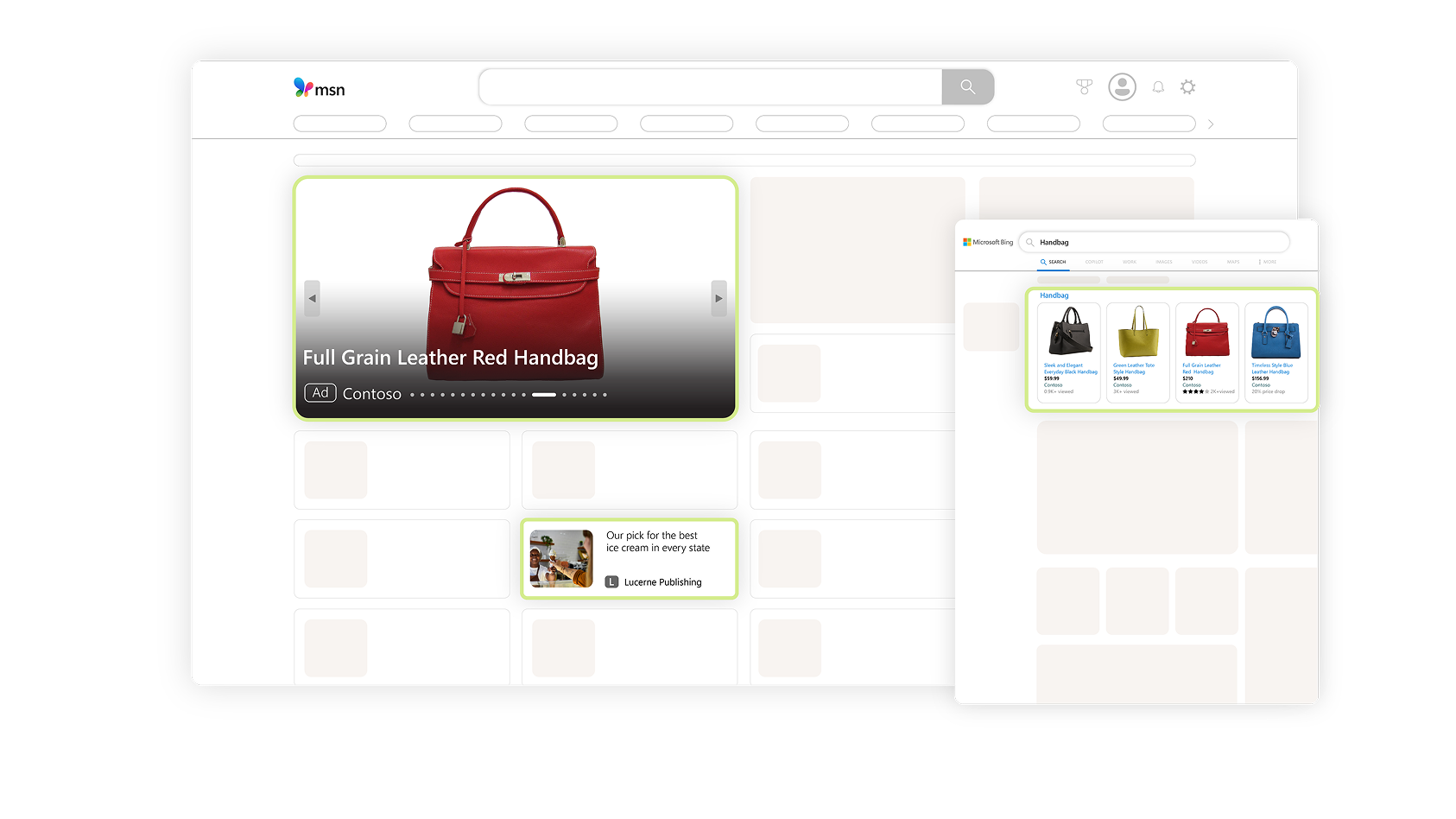Click the Timeless Style Blue Leather Handbag image
Viewport: 1456px width, 819px height.
click(x=1276, y=332)
